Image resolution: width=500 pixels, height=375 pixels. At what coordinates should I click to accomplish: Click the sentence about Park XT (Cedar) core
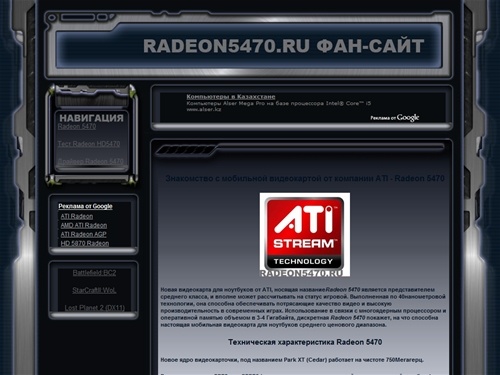click(292, 360)
